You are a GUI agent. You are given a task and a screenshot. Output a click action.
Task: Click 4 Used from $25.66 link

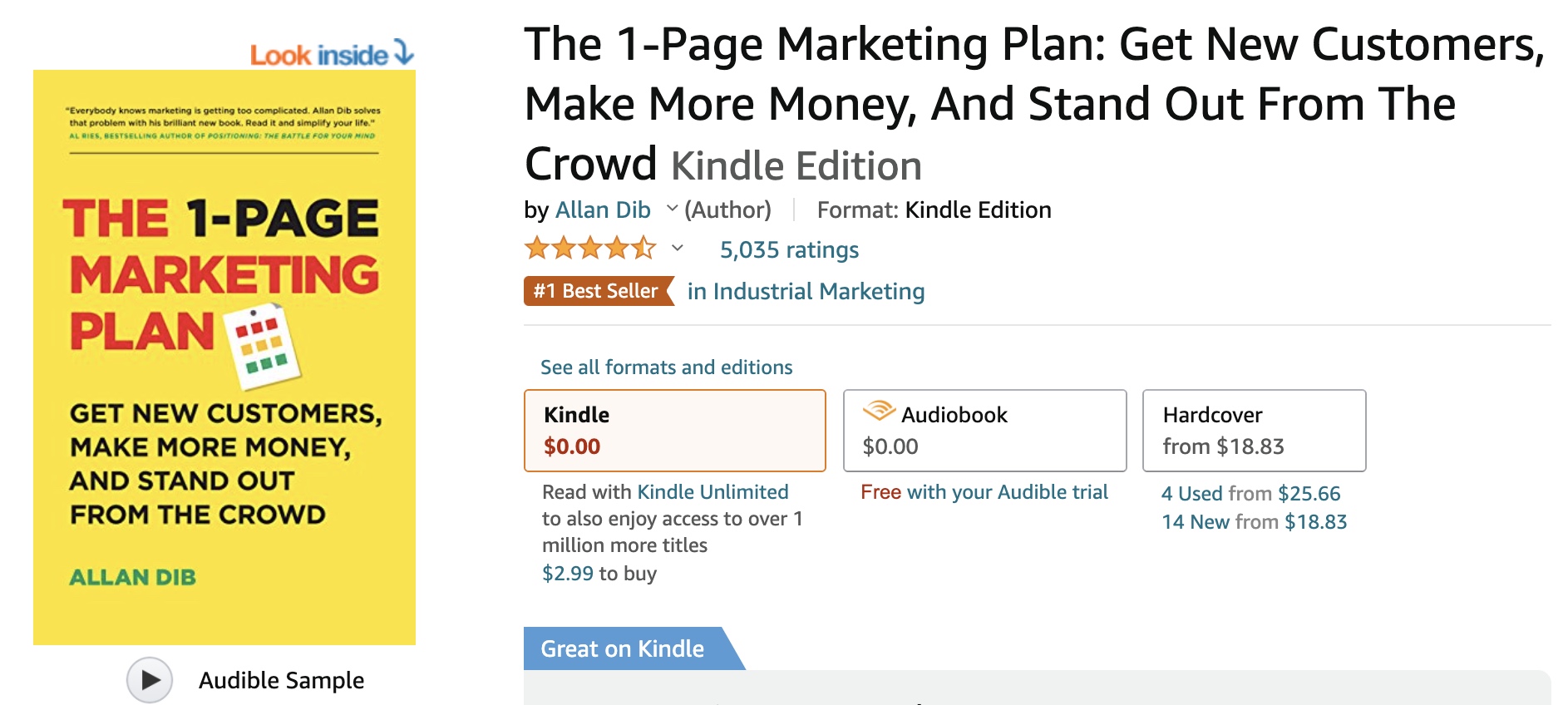1250,494
